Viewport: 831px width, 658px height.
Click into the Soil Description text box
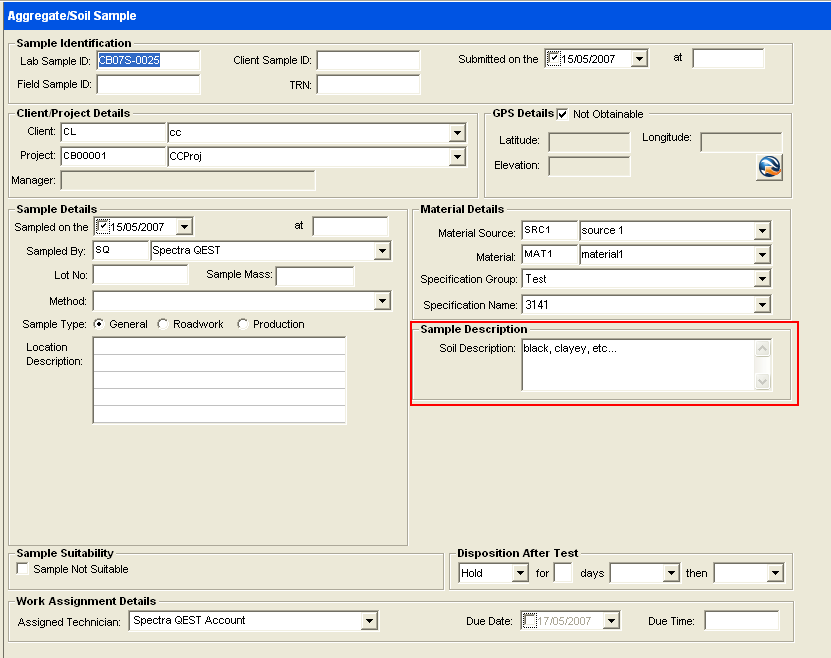tap(636, 365)
